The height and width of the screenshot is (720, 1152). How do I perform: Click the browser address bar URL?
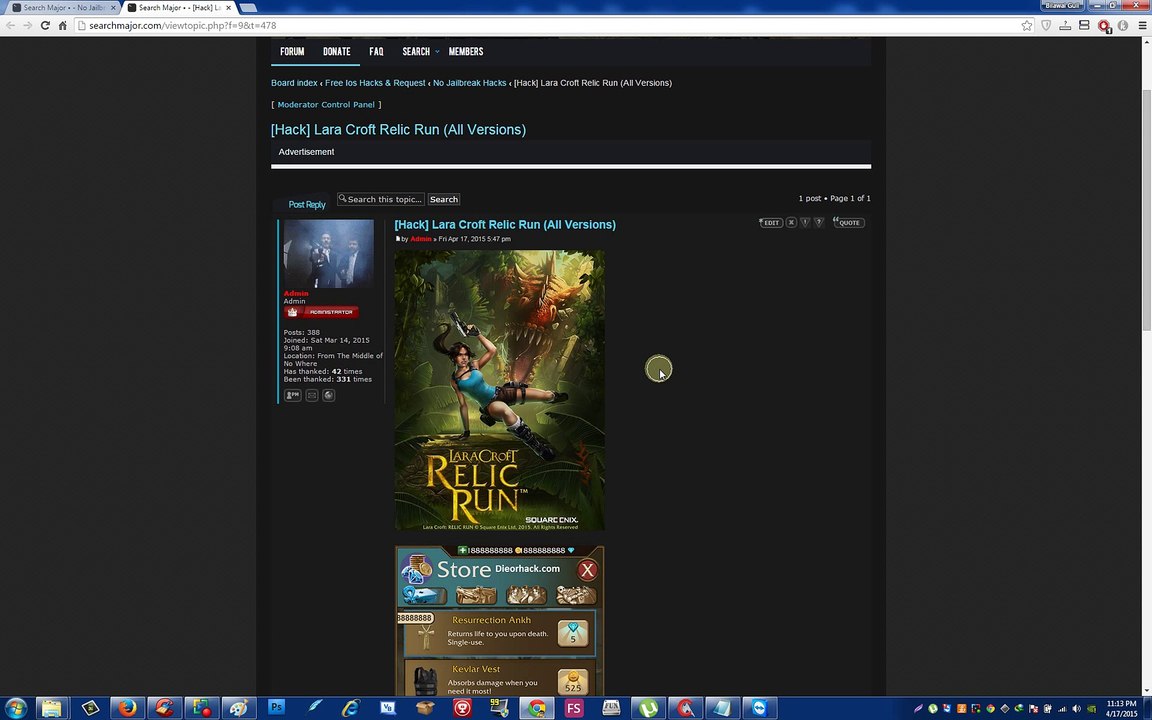[x=183, y=25]
